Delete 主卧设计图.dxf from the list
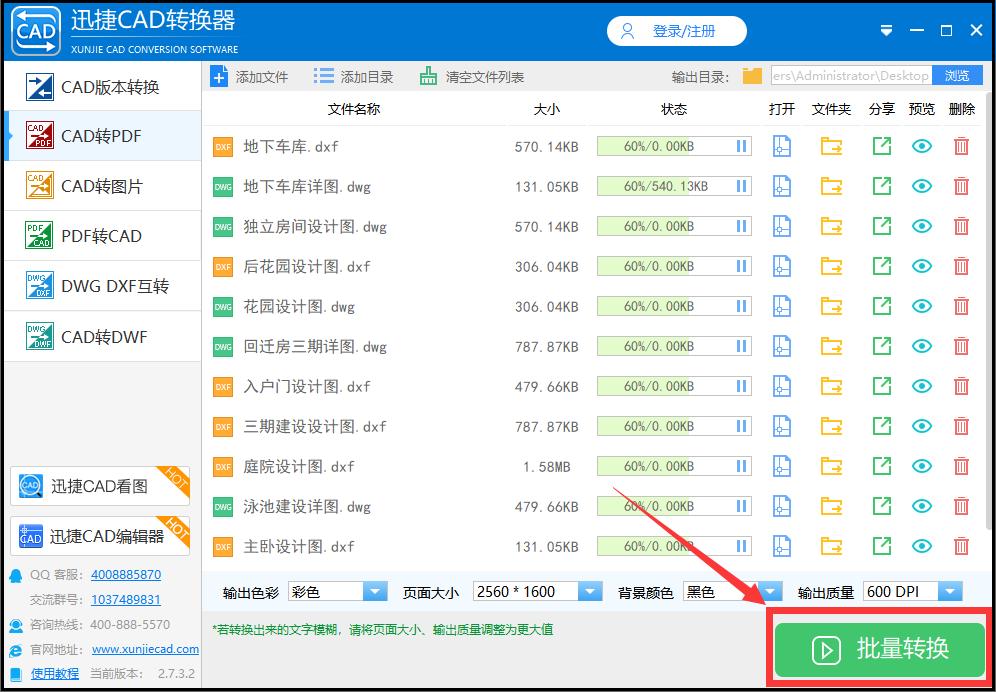 point(961,546)
